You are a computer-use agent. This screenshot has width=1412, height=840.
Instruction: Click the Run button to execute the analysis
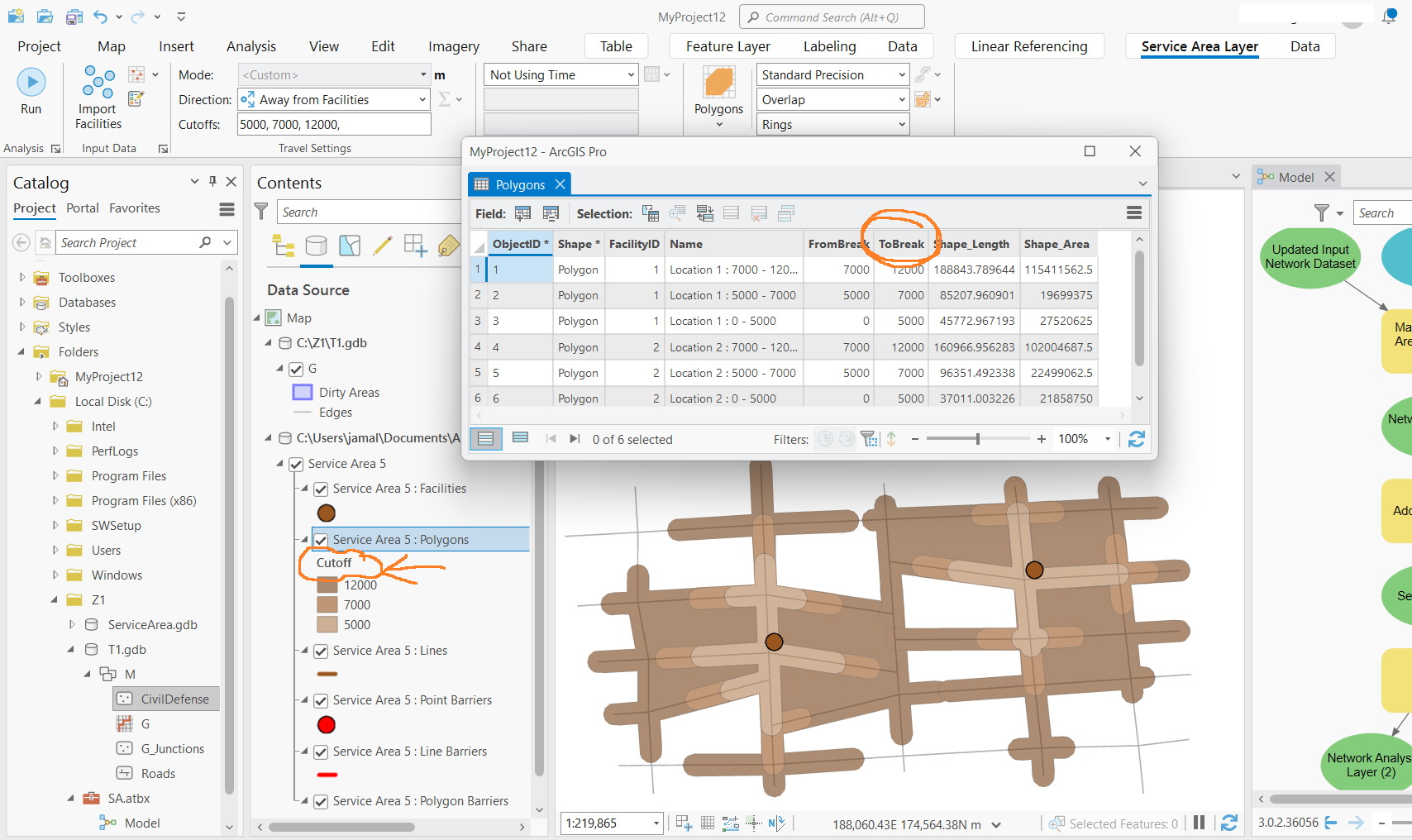coord(31,82)
